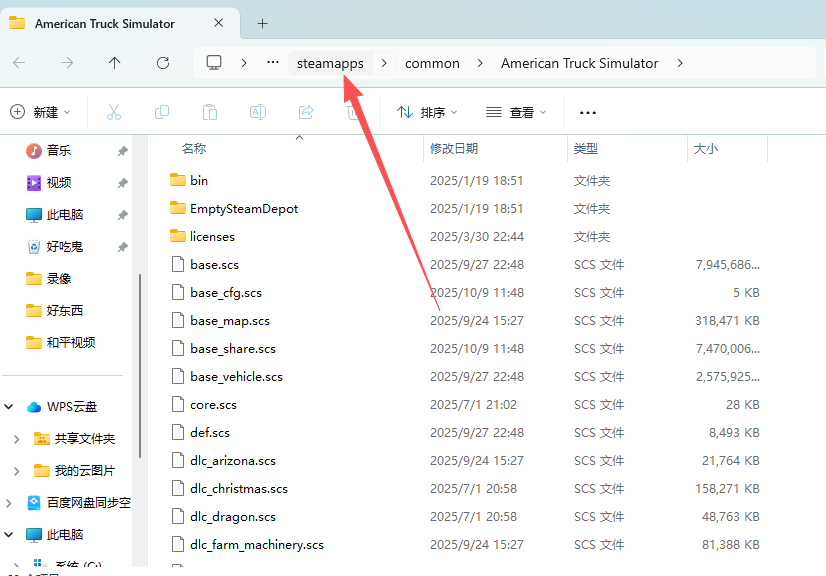Click the steamapps breadcrumb segment

[x=330, y=63]
